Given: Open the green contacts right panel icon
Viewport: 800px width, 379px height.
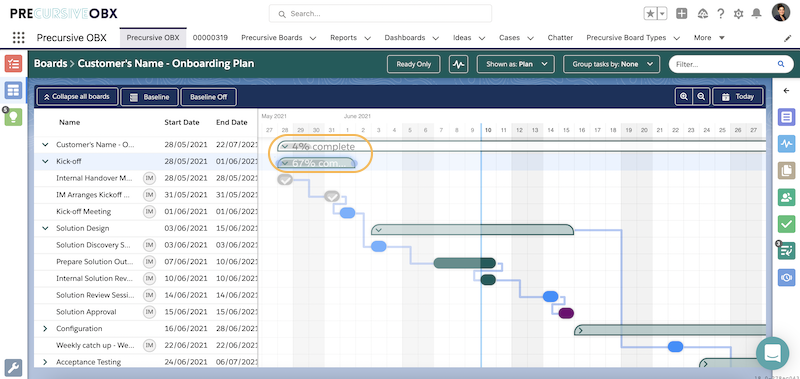Looking at the screenshot, I should pyautogui.click(x=786, y=197).
